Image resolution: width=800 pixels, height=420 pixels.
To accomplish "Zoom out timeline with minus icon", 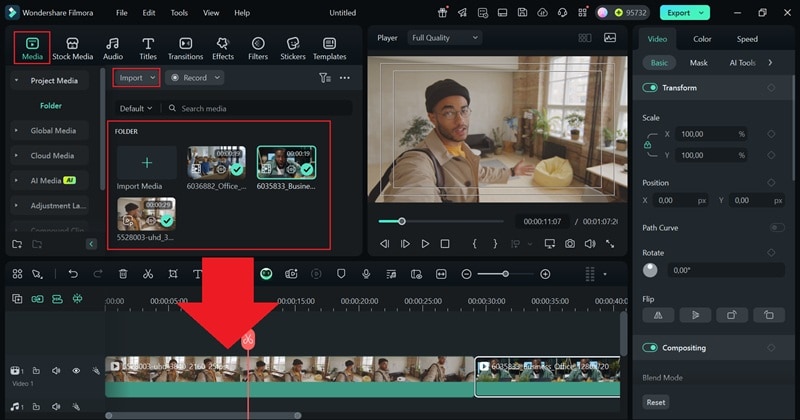I will coord(466,274).
